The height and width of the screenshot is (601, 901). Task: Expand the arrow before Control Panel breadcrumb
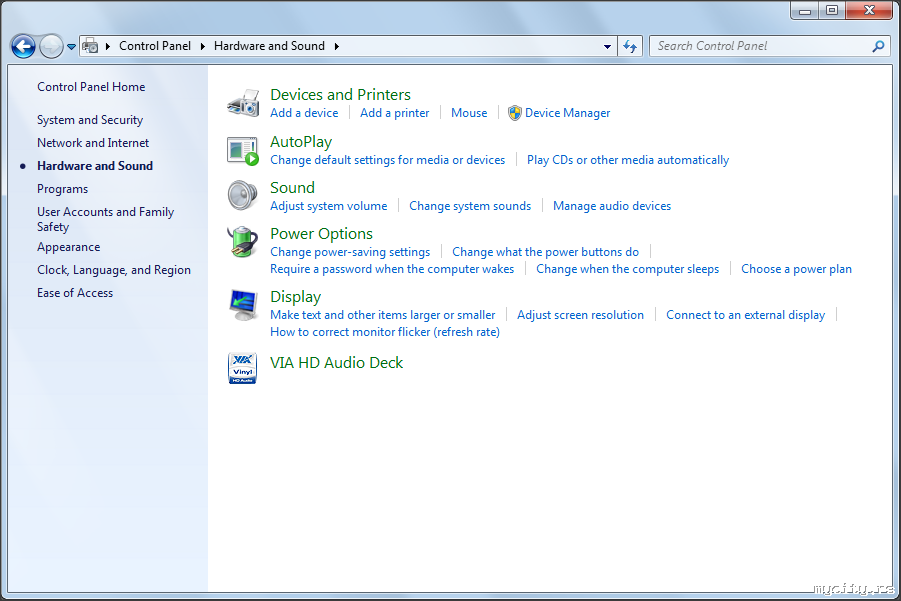pyautogui.click(x=107, y=46)
